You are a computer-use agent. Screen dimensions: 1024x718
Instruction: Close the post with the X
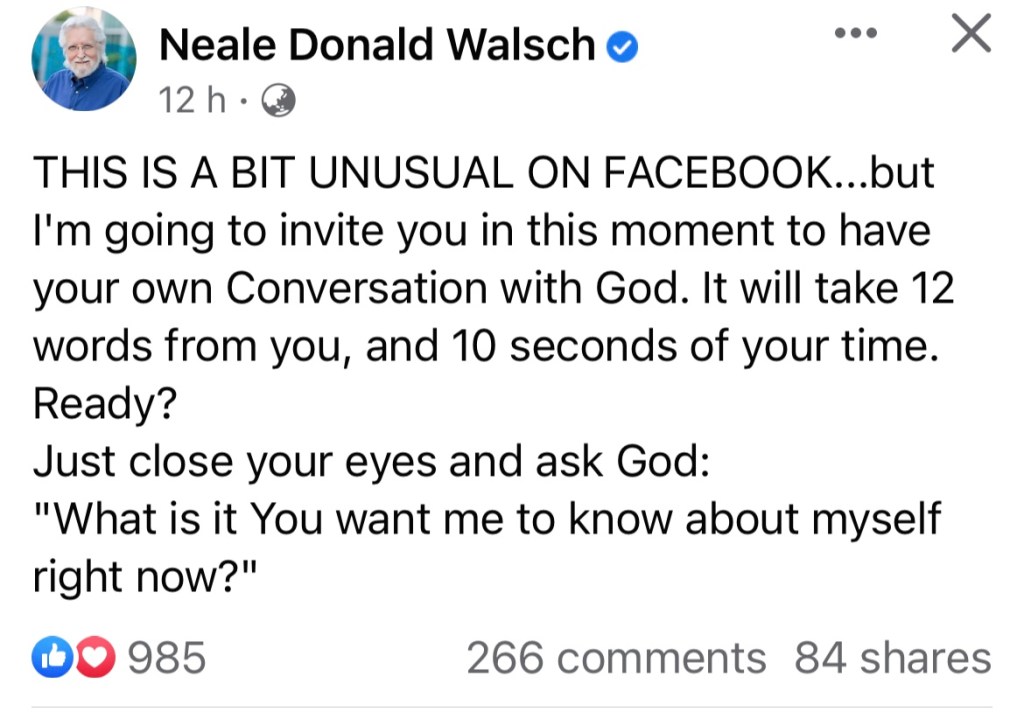tap(969, 33)
